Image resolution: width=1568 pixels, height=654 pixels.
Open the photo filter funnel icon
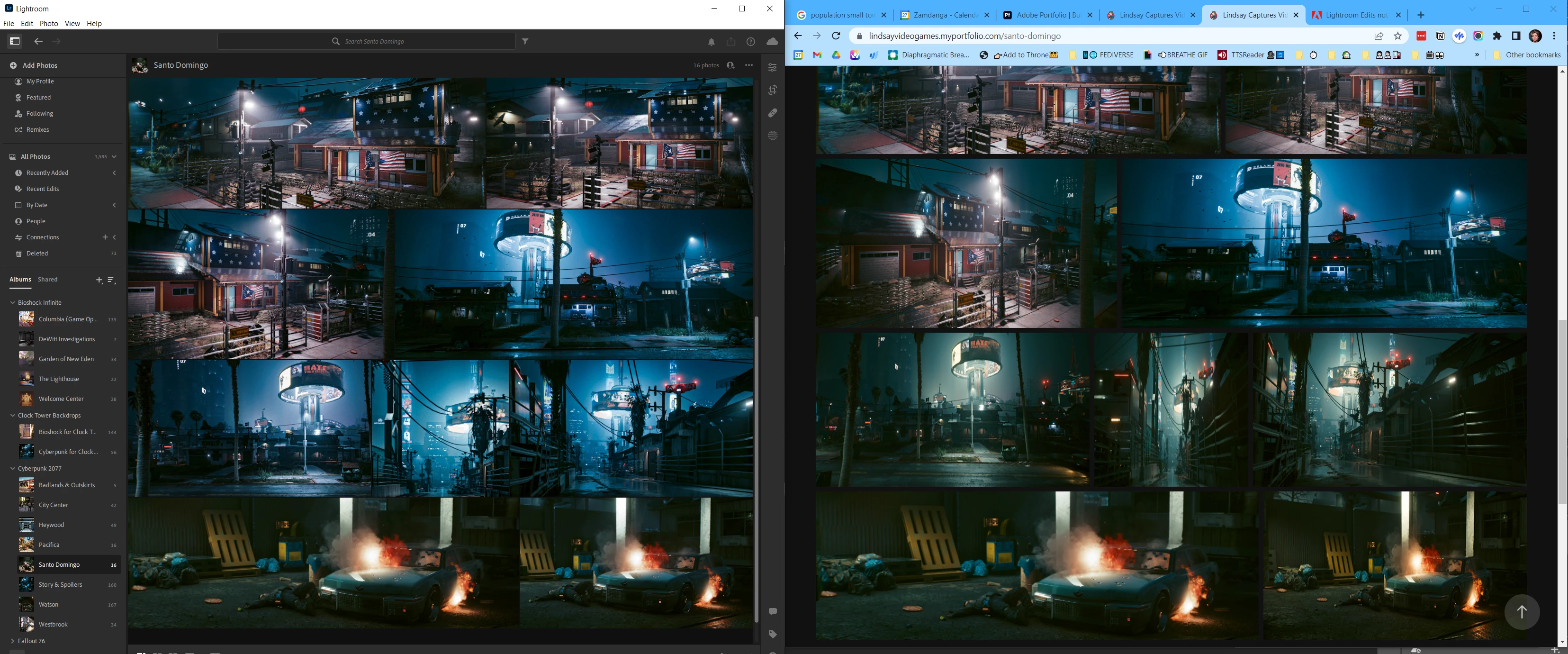coord(525,41)
